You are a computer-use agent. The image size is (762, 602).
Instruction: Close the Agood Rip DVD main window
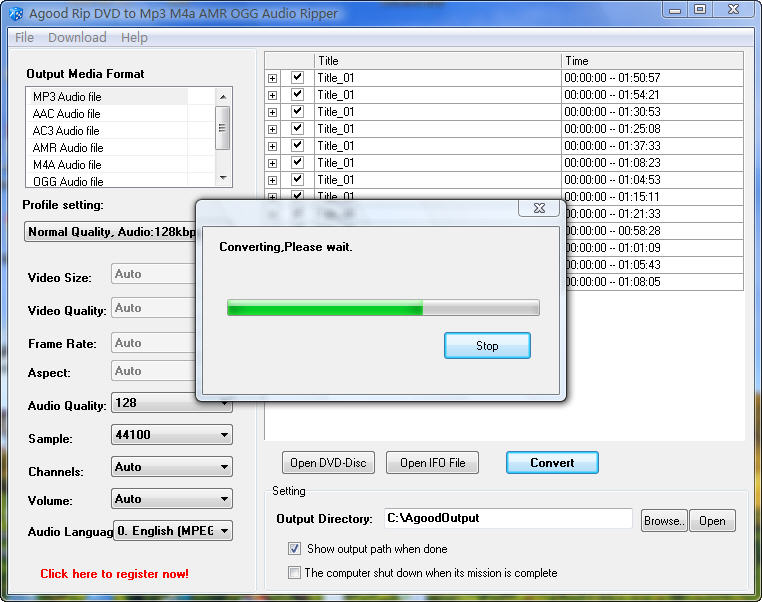[x=733, y=10]
